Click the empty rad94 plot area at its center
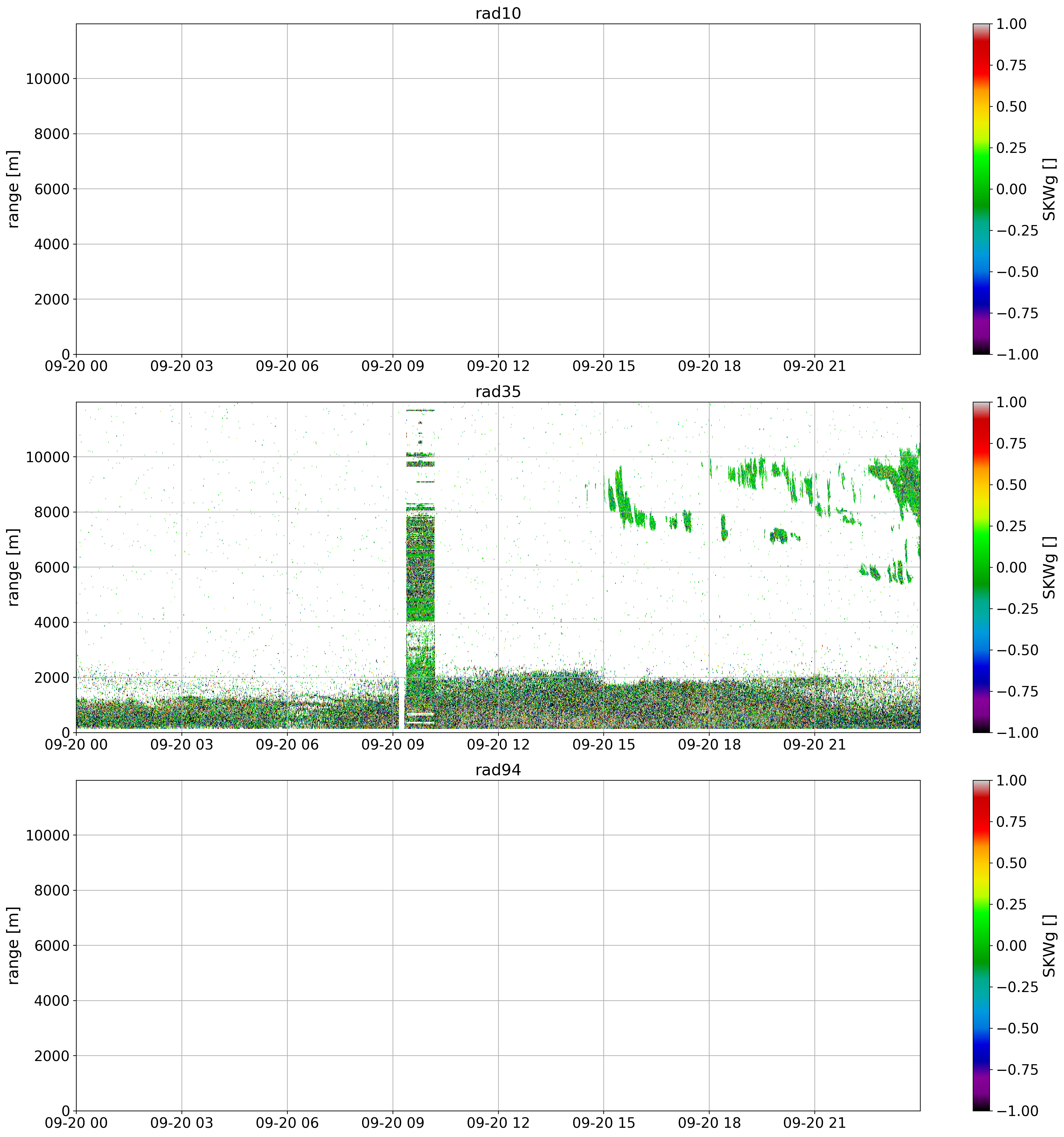 pos(498,945)
